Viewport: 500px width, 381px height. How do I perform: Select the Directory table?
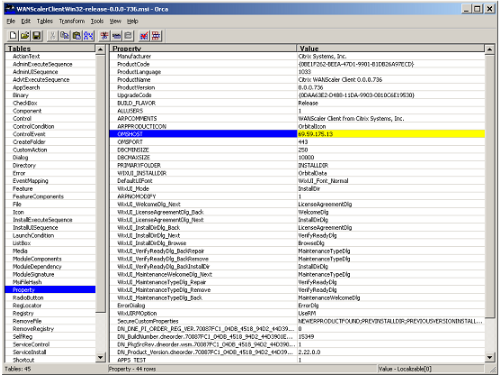24,165
